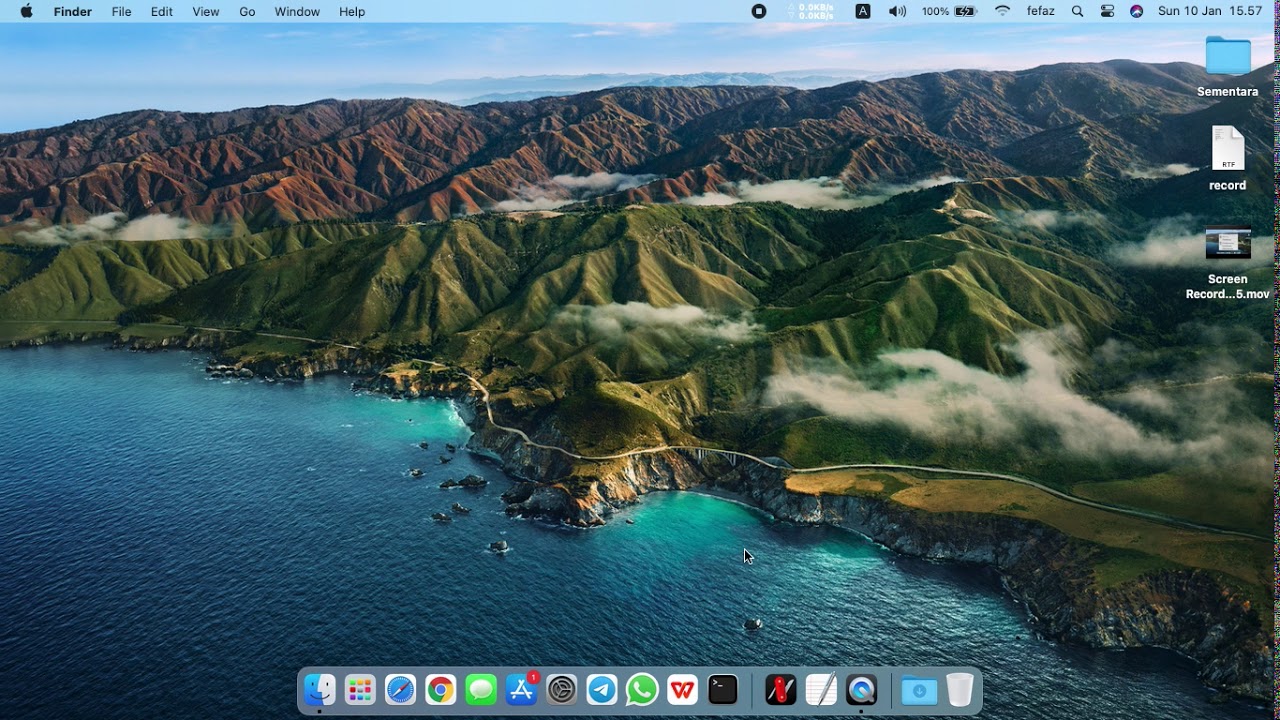Open Launchpad in the Dock
Viewport: 1280px width, 720px height.
coord(360,690)
